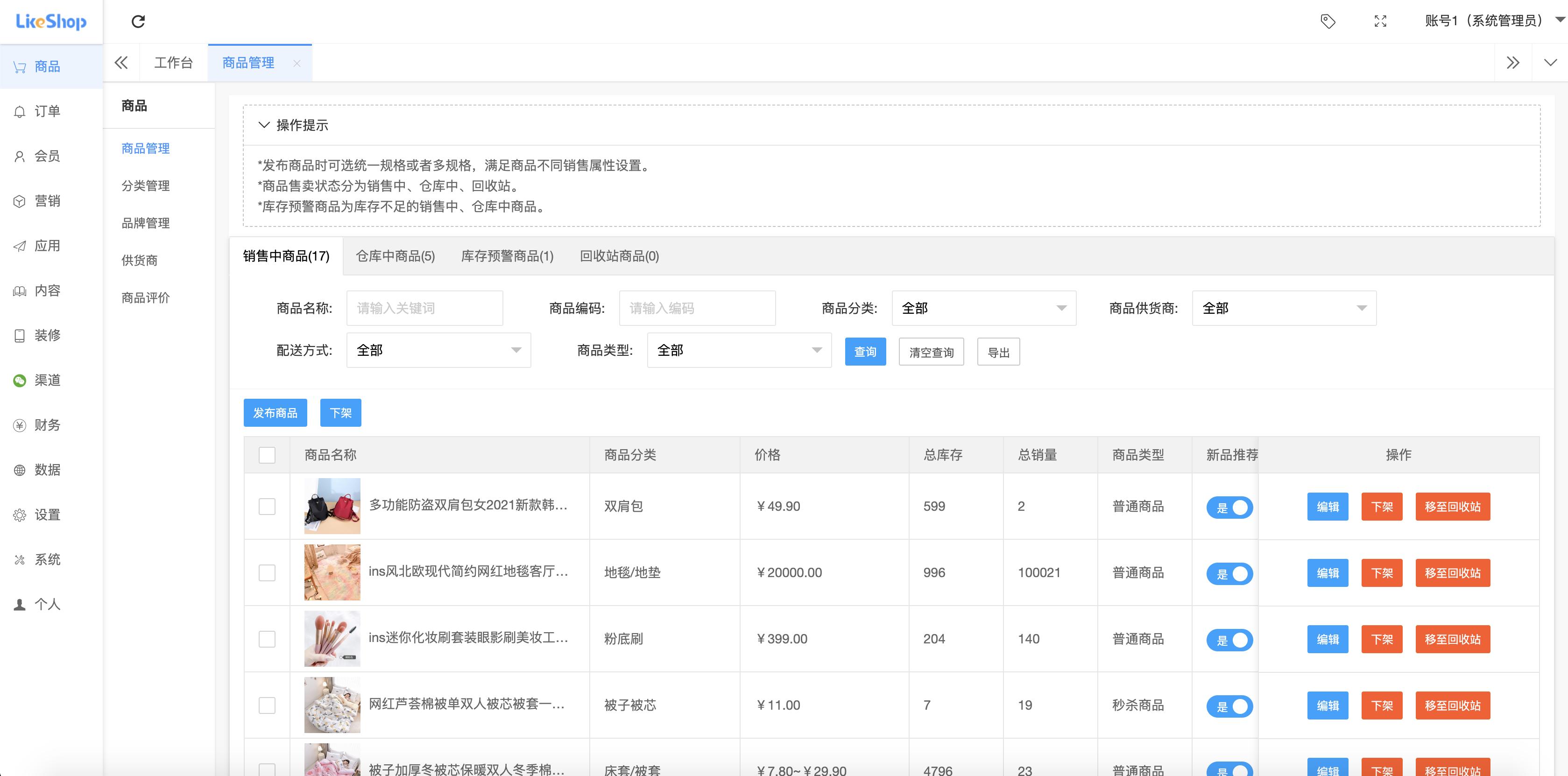Switch to the 仓库中商品(5) tab

[x=395, y=256]
